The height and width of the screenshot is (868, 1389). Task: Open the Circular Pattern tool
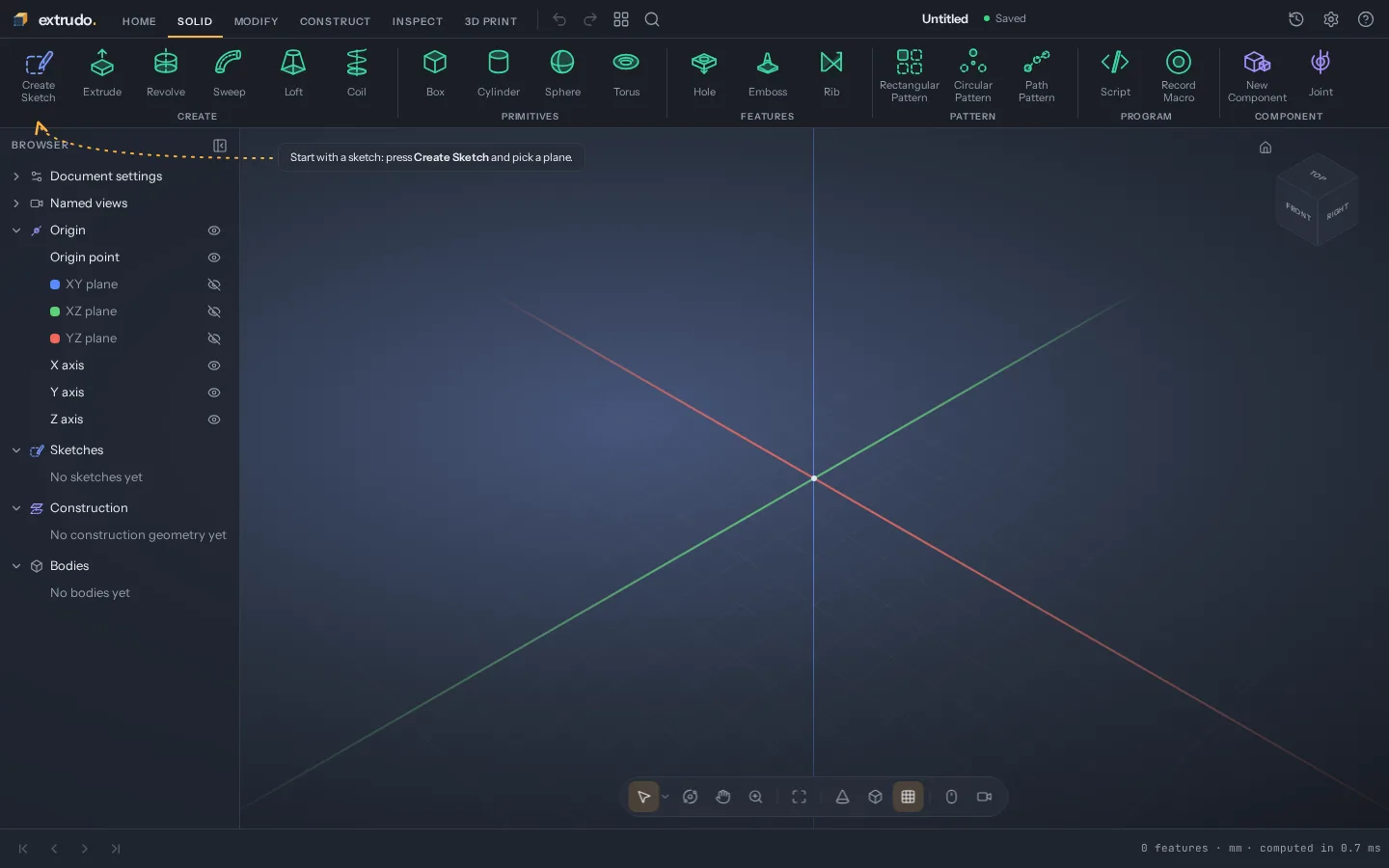coord(973,76)
